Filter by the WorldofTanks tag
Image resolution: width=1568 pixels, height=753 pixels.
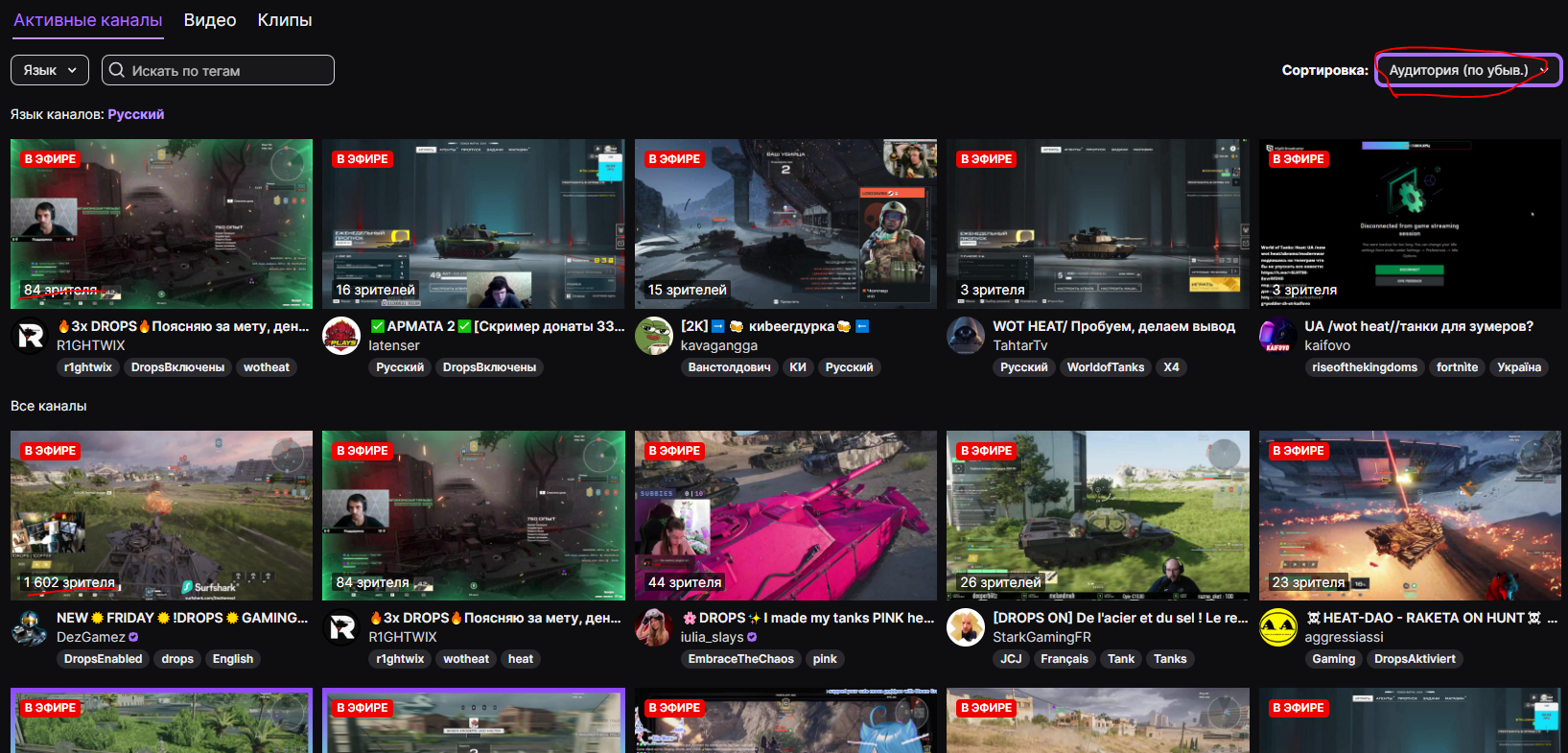(x=1106, y=367)
